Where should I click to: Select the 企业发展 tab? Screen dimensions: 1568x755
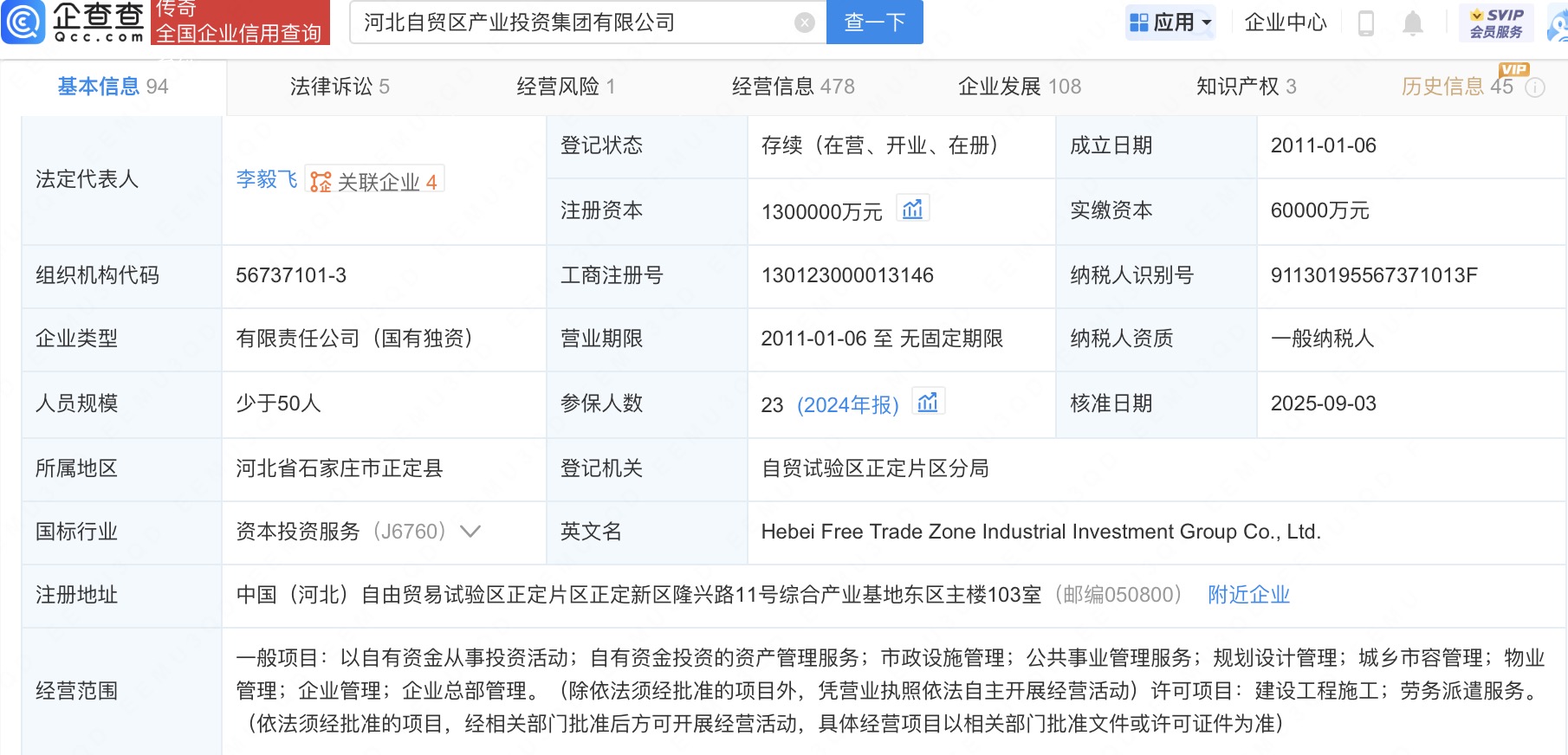(x=1019, y=87)
